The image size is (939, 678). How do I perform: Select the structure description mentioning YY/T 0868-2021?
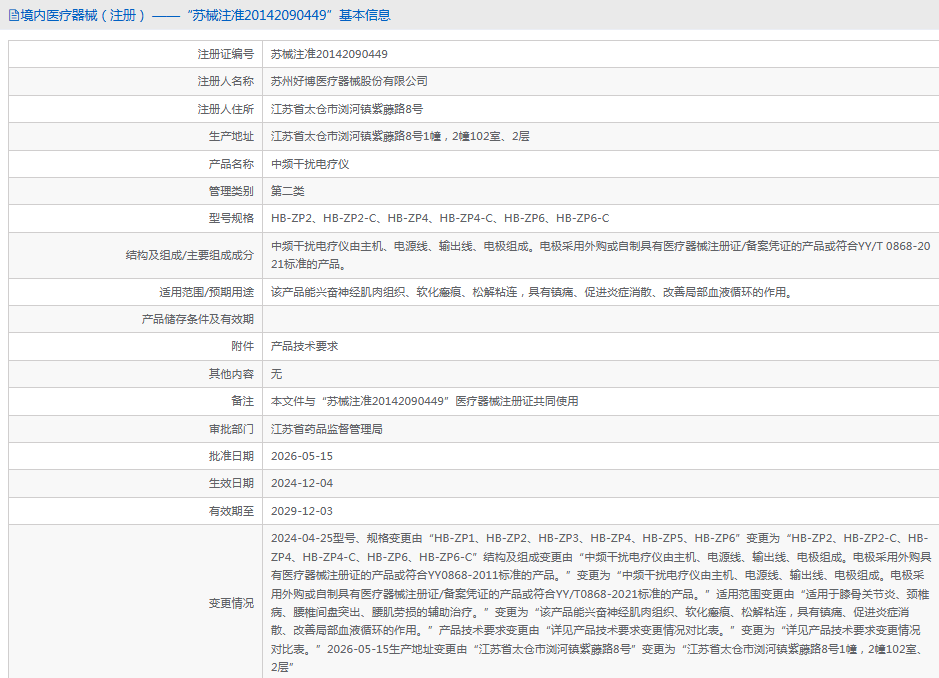pos(601,255)
